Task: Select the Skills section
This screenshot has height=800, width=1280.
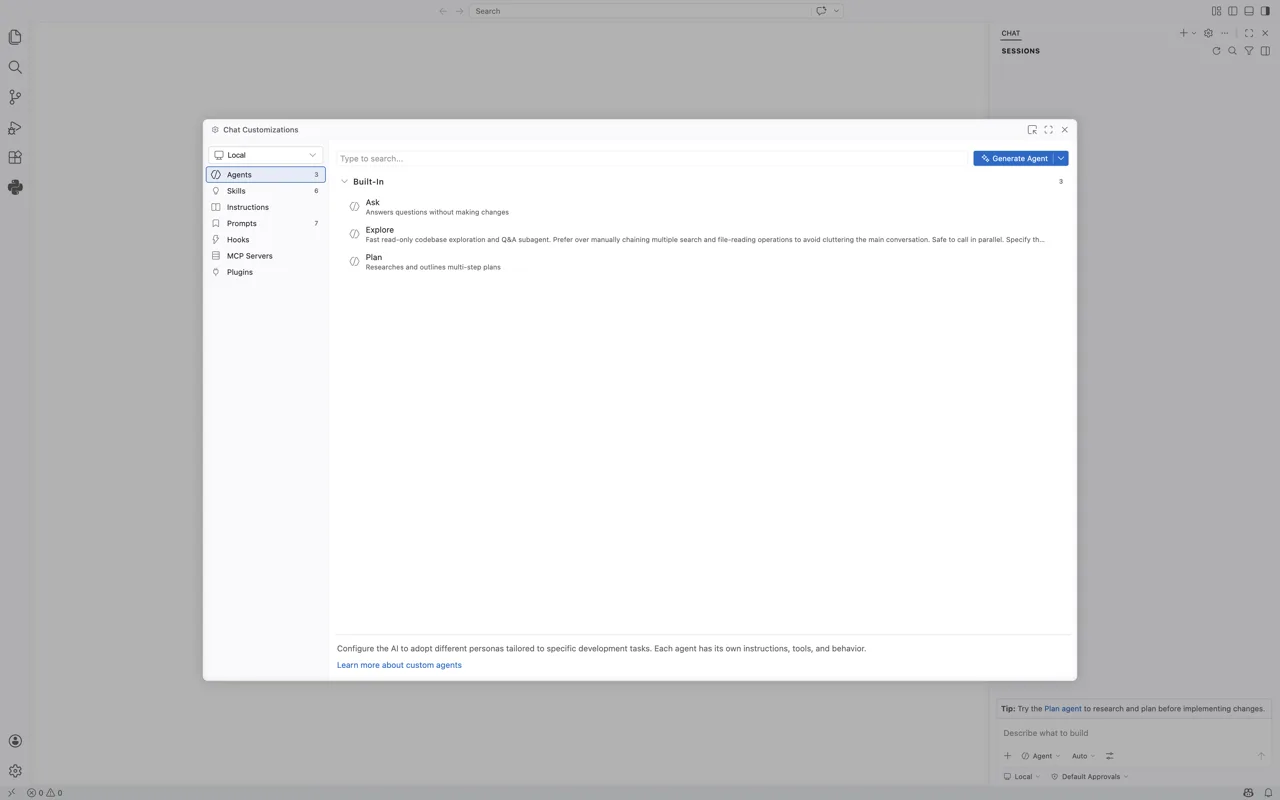Action: tap(265, 191)
